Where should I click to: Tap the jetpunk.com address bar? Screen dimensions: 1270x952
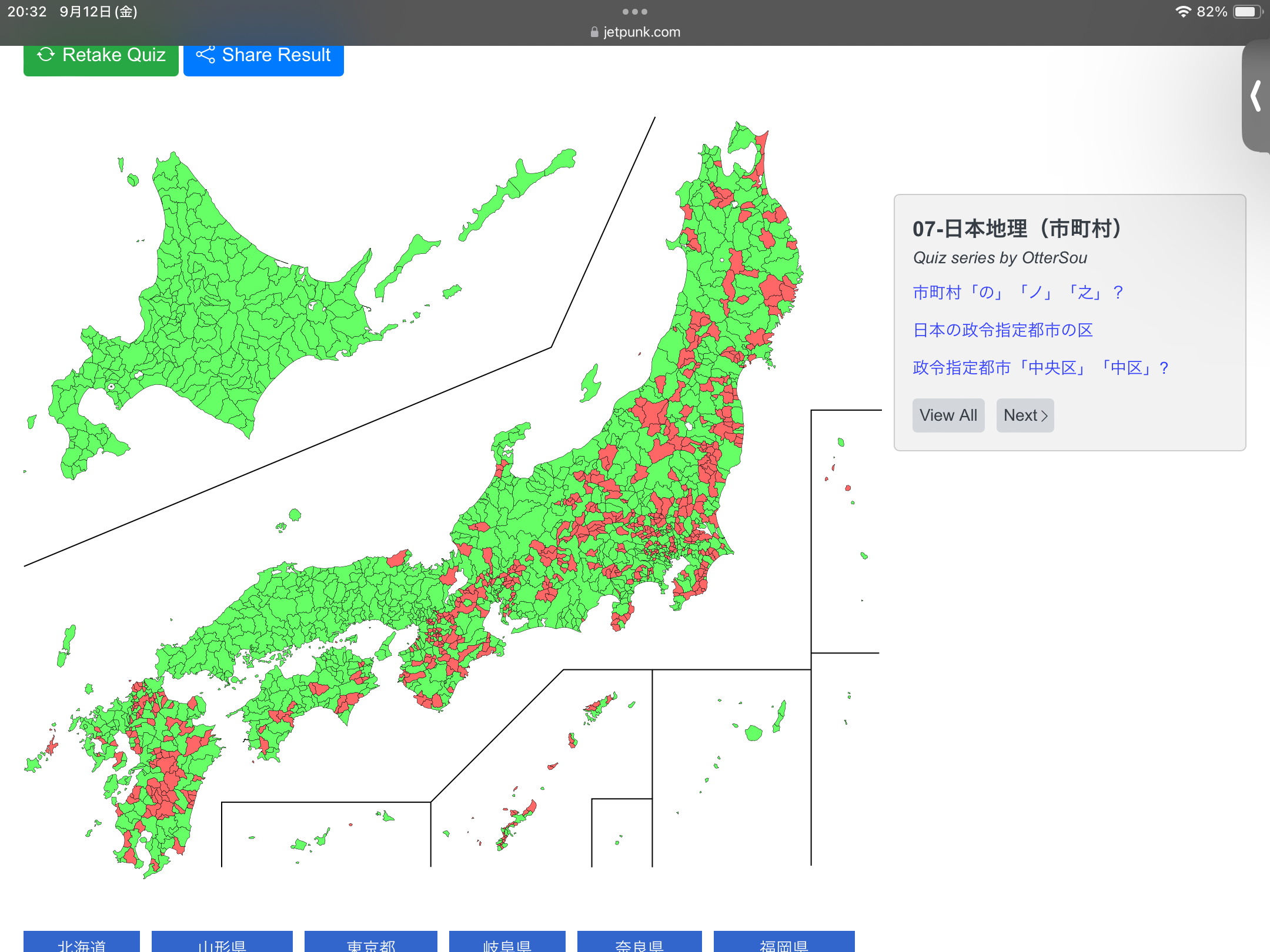click(641, 32)
